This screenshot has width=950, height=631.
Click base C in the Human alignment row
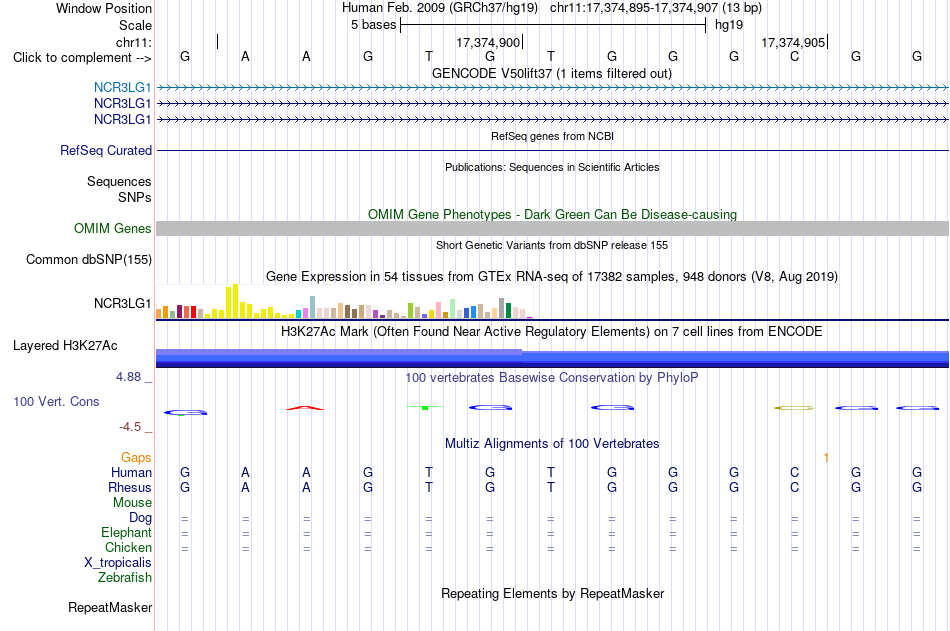(x=794, y=472)
